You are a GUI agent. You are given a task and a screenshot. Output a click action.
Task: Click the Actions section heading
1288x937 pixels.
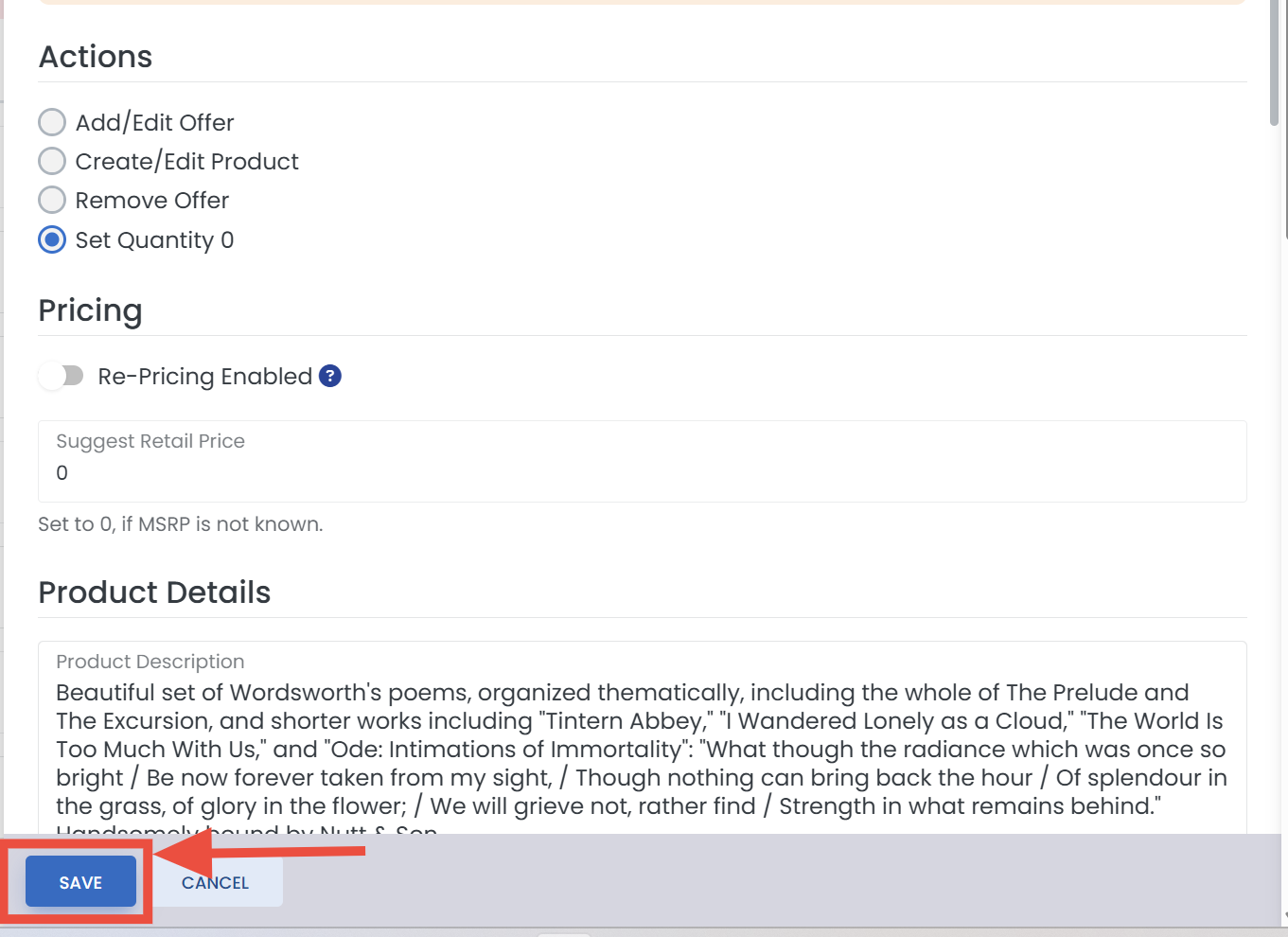click(96, 57)
